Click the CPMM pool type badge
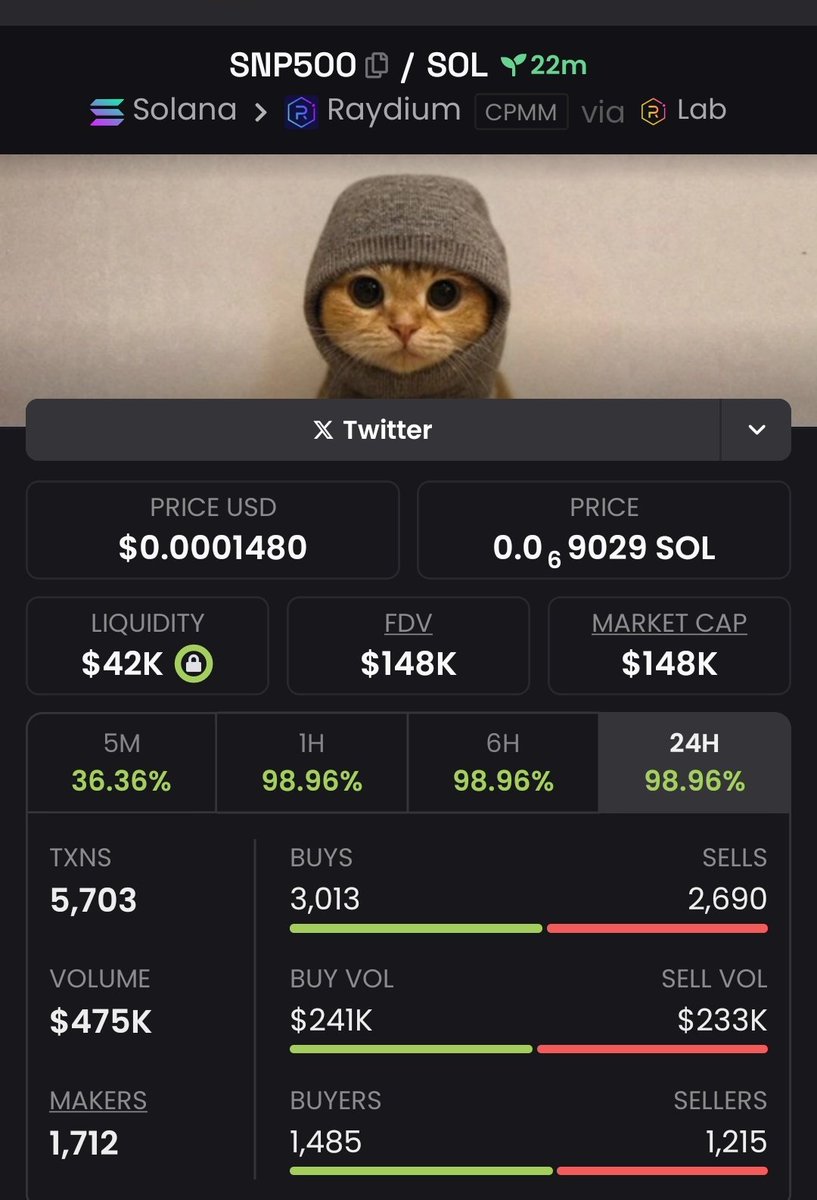The width and height of the screenshot is (817, 1200). (x=521, y=112)
